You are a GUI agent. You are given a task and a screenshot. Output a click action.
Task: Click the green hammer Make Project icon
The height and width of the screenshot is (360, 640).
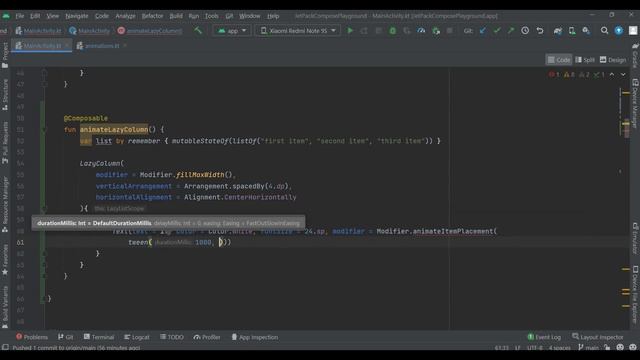(x=198, y=31)
